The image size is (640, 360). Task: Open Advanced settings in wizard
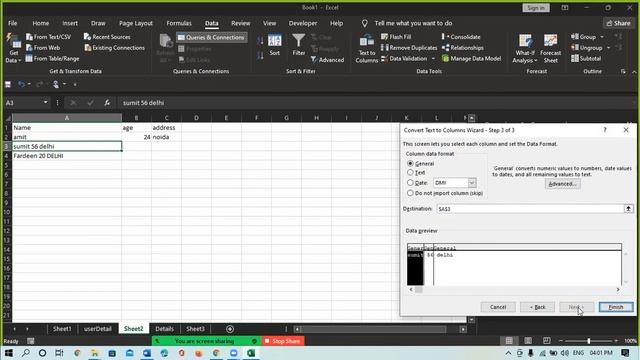pos(562,184)
